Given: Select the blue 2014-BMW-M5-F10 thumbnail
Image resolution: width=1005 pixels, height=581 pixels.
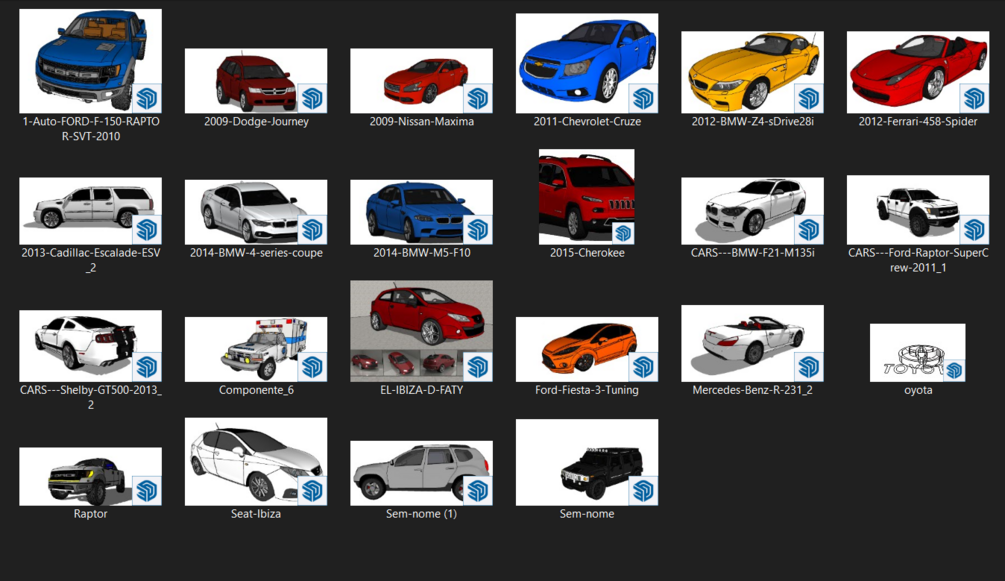Looking at the screenshot, I should [421, 212].
